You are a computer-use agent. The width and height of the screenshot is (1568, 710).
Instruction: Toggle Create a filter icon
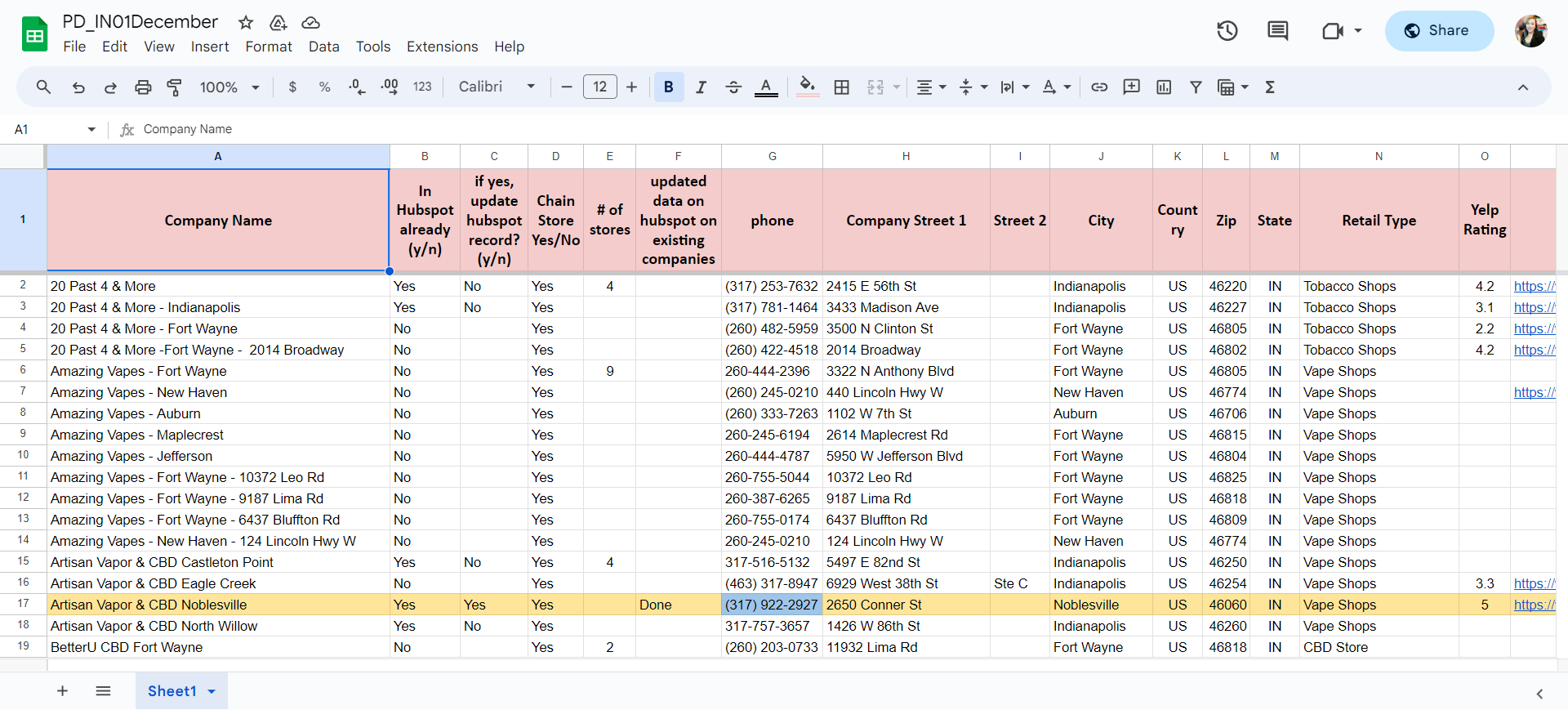[x=1196, y=87]
